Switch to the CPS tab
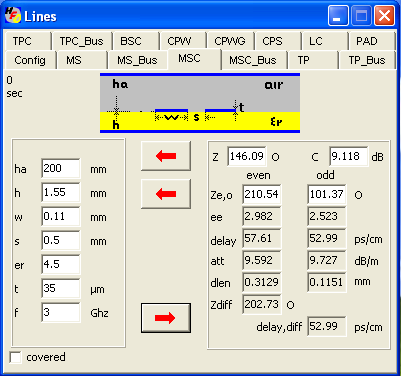The width and height of the screenshot is (401, 376). (277, 41)
